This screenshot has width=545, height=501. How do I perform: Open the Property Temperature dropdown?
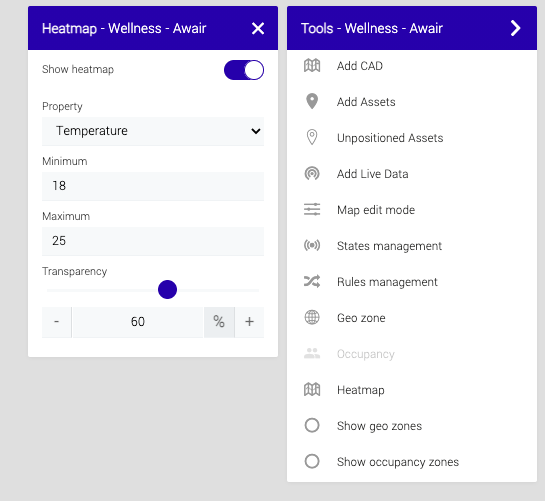[153, 131]
